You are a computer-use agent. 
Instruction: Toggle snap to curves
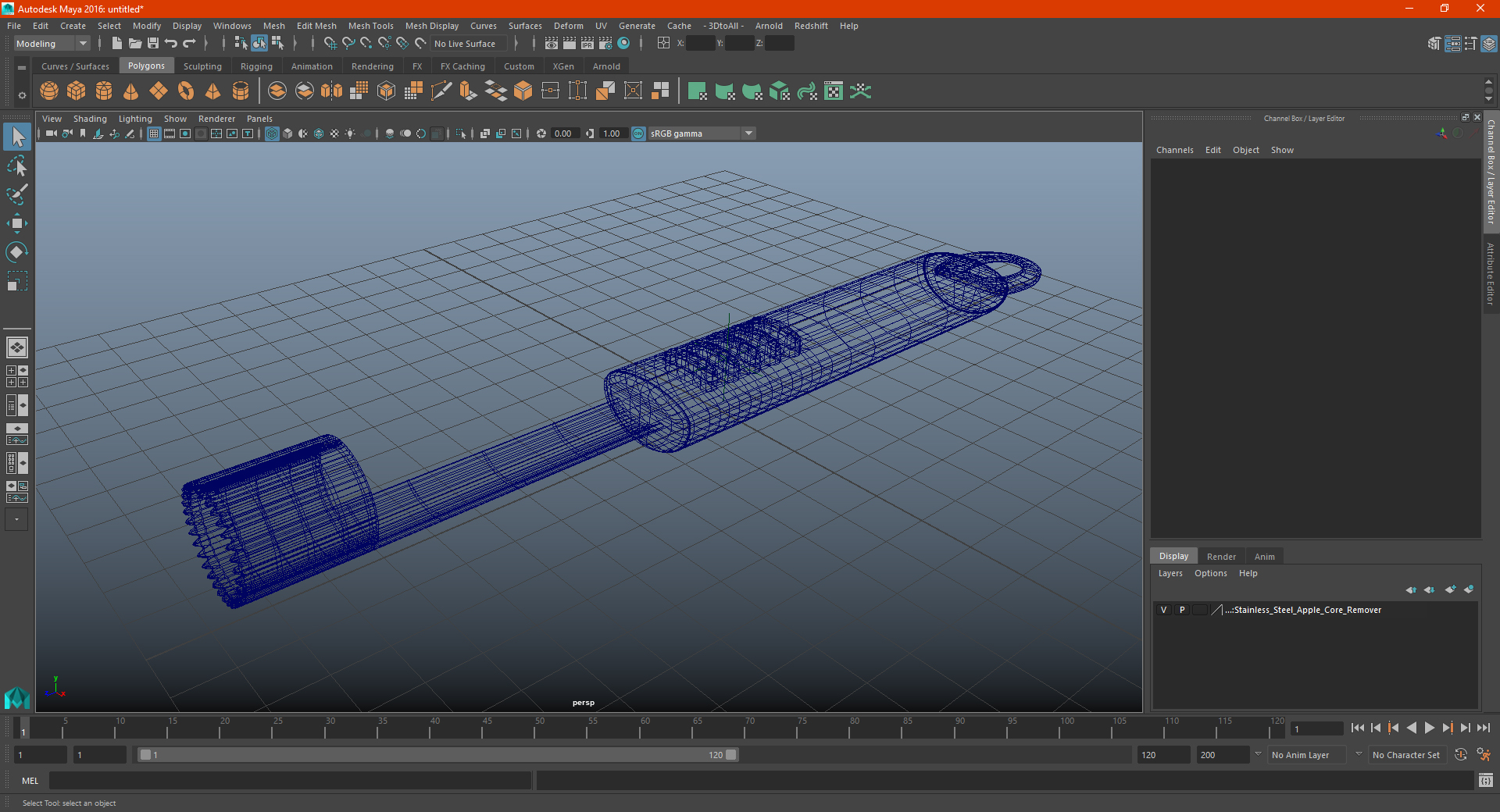pyautogui.click(x=348, y=44)
